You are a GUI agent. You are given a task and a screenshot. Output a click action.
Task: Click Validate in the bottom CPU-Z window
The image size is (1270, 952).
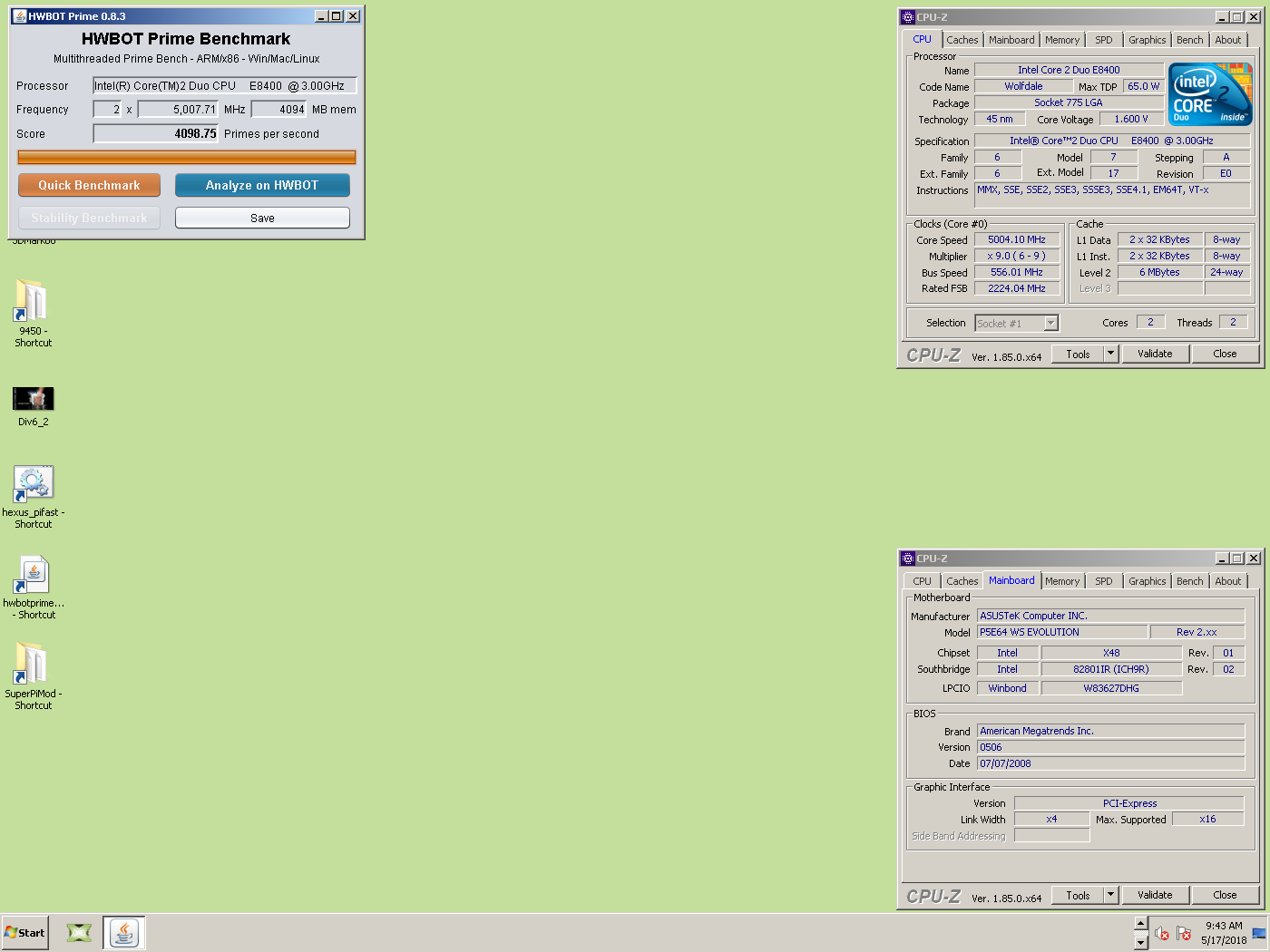(x=1155, y=895)
